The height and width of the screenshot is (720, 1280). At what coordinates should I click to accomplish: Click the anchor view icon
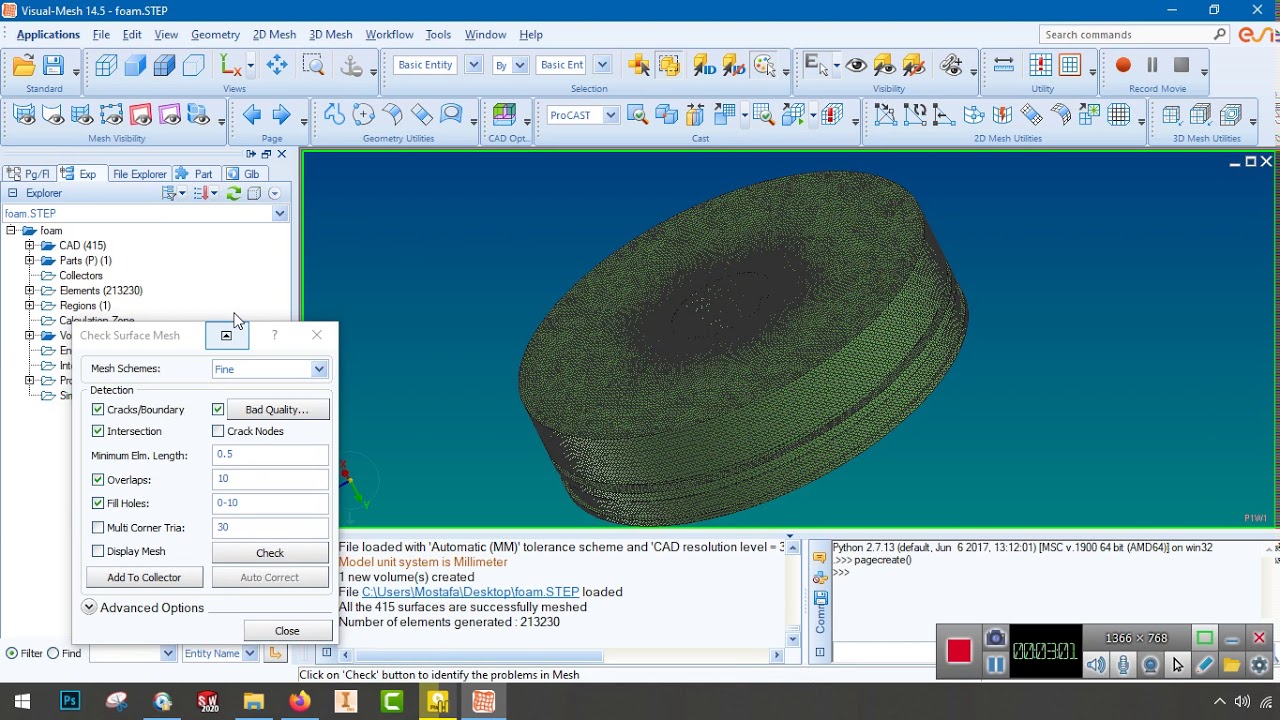351,66
